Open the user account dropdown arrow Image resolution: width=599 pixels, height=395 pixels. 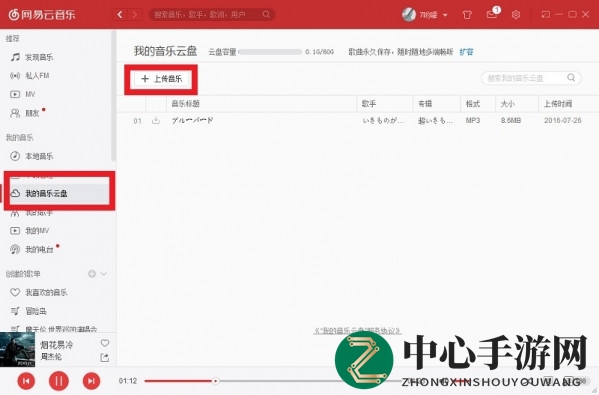tap(445, 15)
